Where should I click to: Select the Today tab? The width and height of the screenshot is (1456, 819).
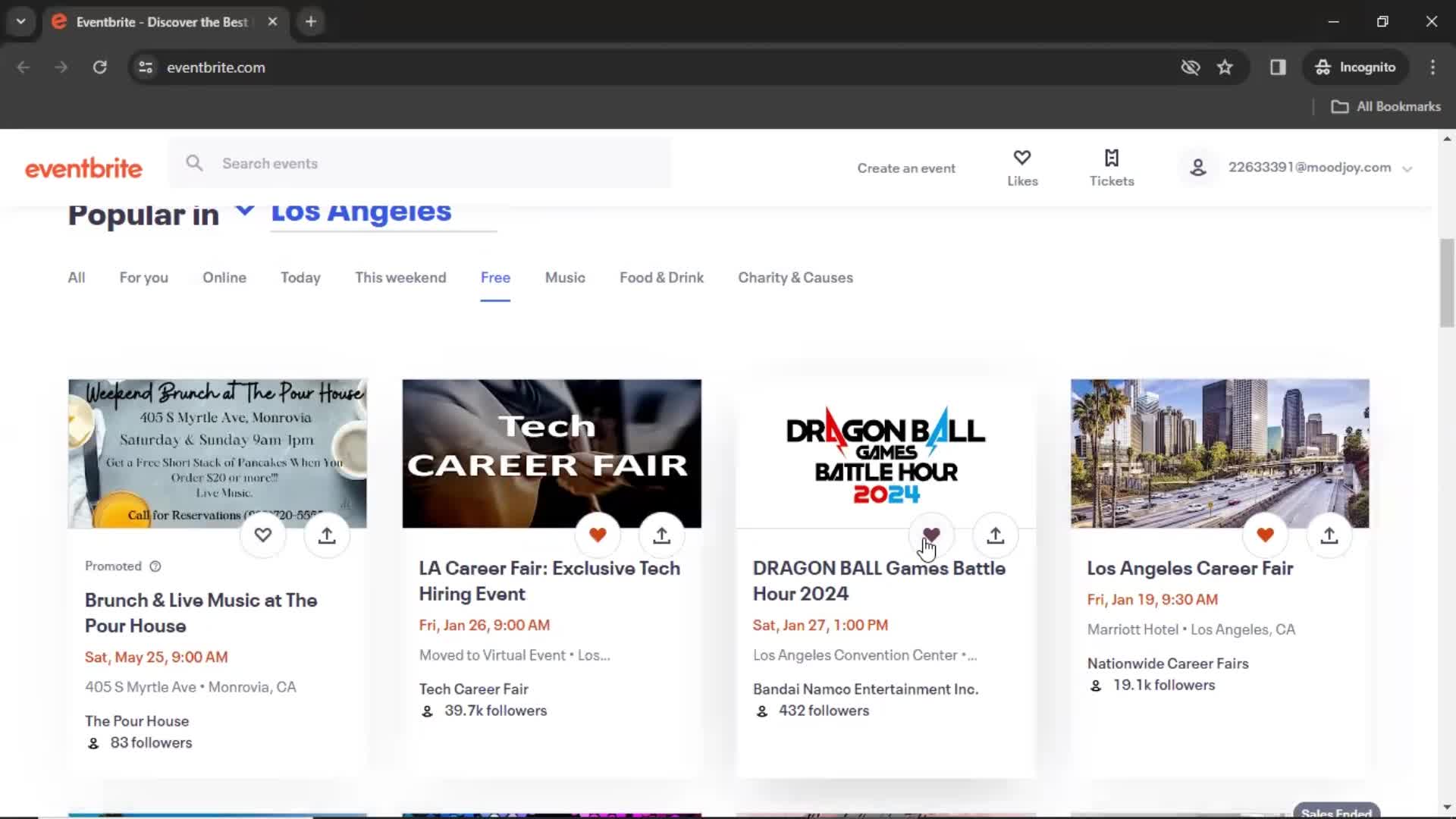coord(300,278)
